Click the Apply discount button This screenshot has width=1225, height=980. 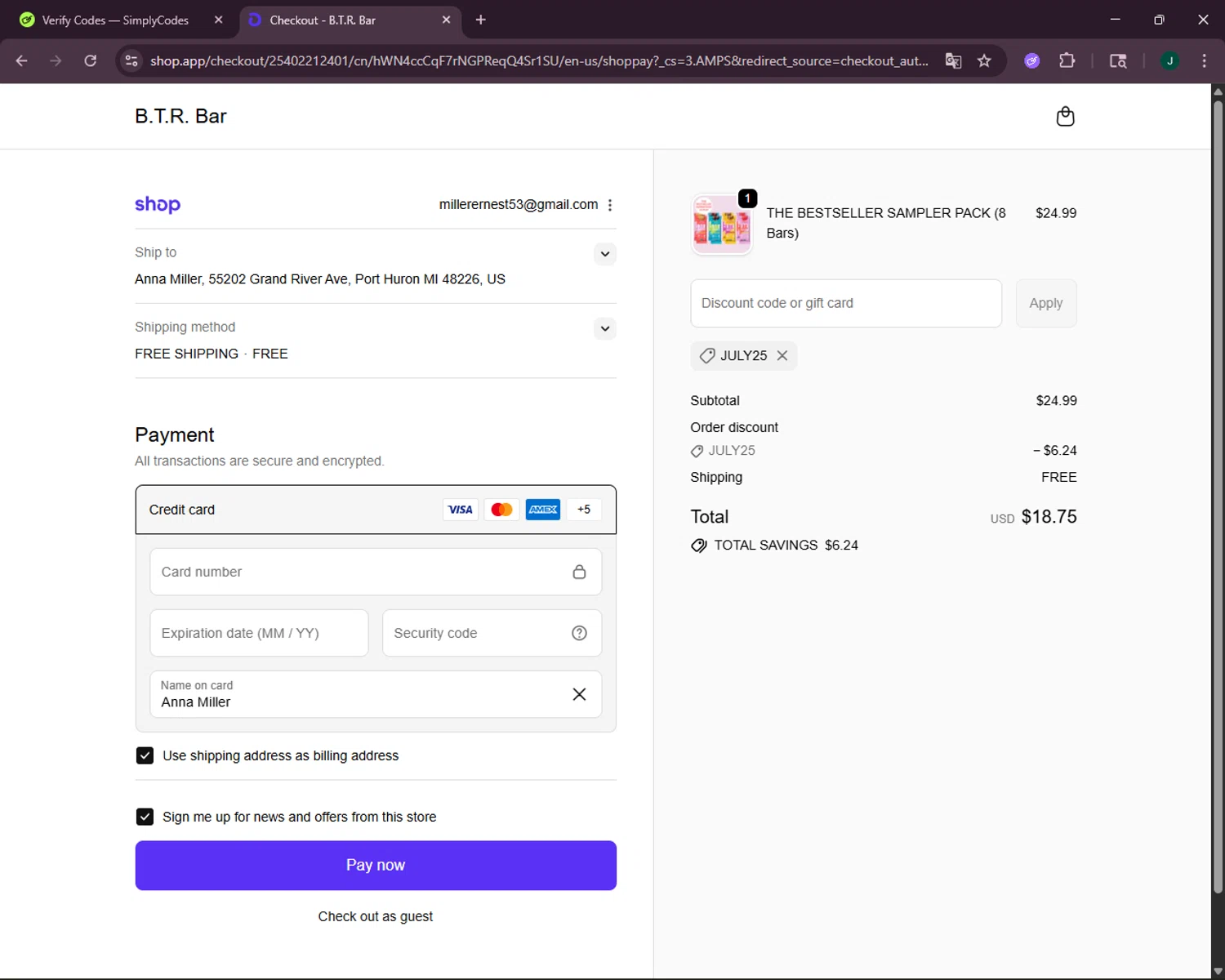pos(1046,303)
